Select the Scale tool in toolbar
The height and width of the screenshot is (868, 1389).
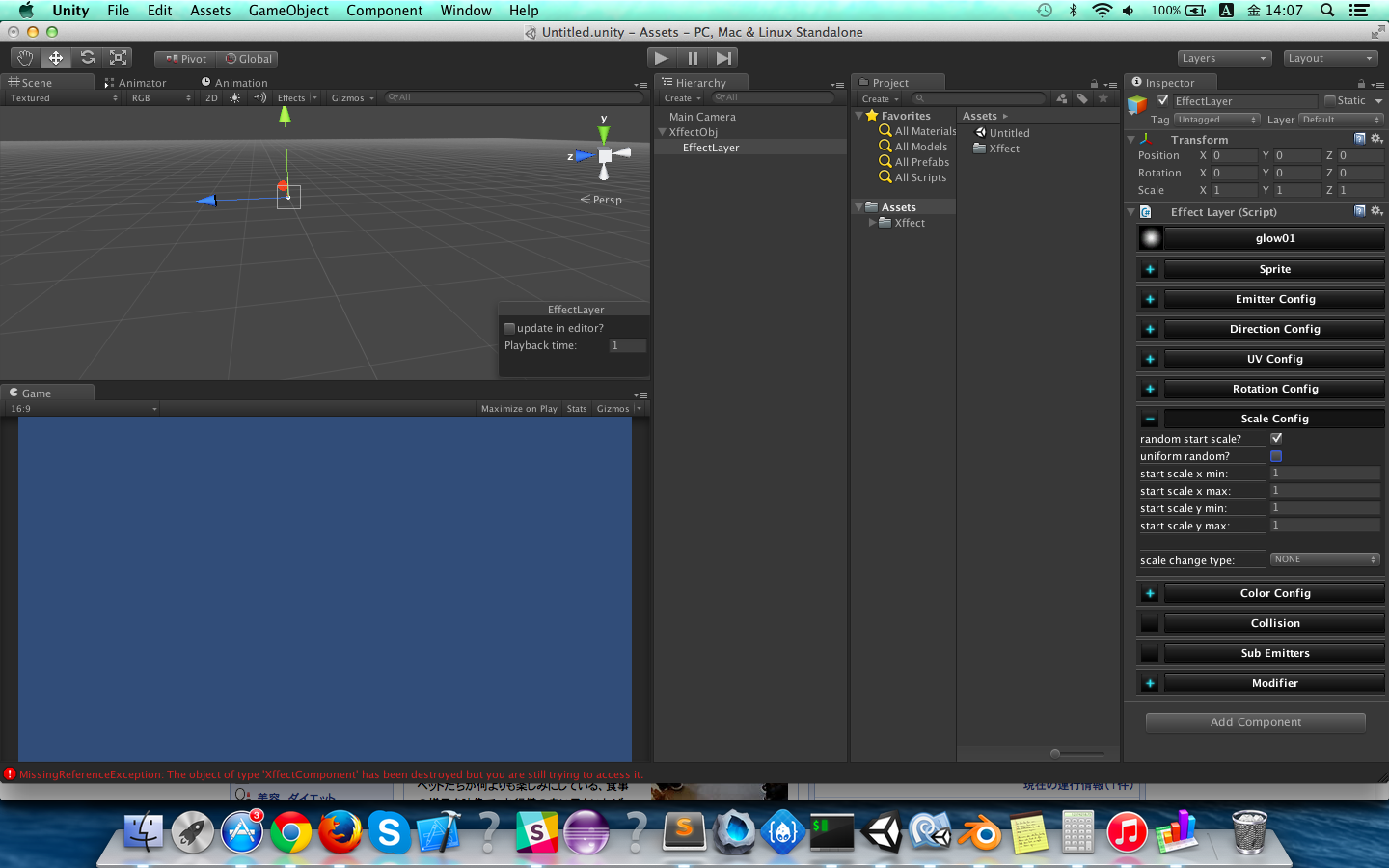[x=118, y=58]
